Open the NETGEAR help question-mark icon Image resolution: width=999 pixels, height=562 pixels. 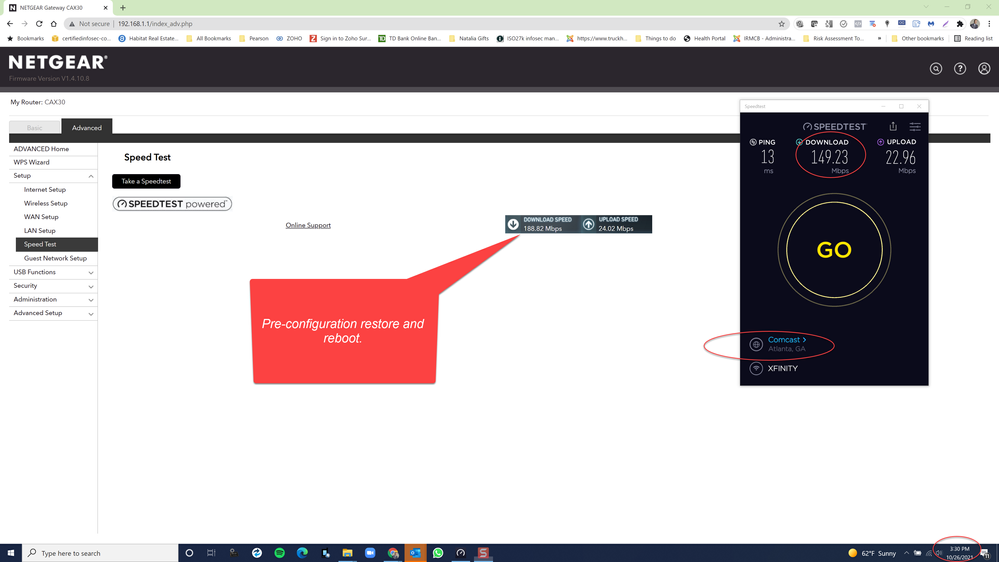pyautogui.click(x=959, y=69)
